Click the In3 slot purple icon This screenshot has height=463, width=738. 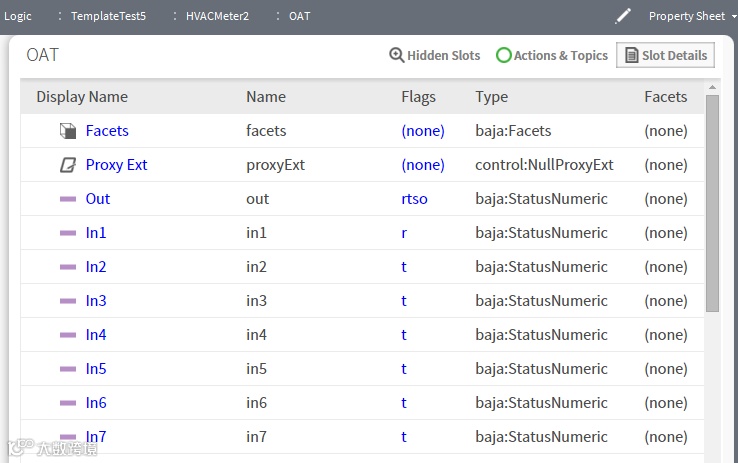coord(68,301)
